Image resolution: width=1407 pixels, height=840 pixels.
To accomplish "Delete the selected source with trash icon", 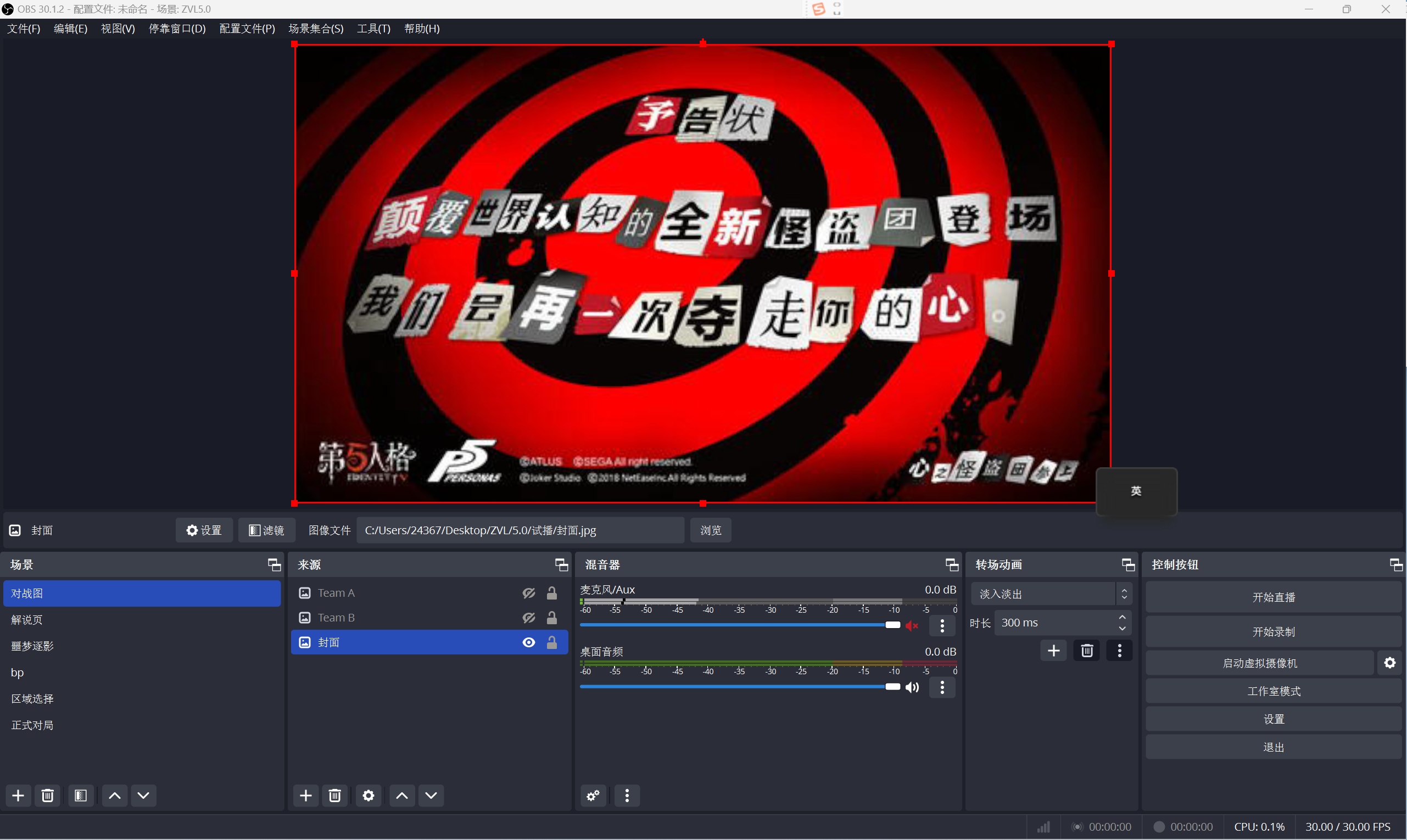I will 335,796.
